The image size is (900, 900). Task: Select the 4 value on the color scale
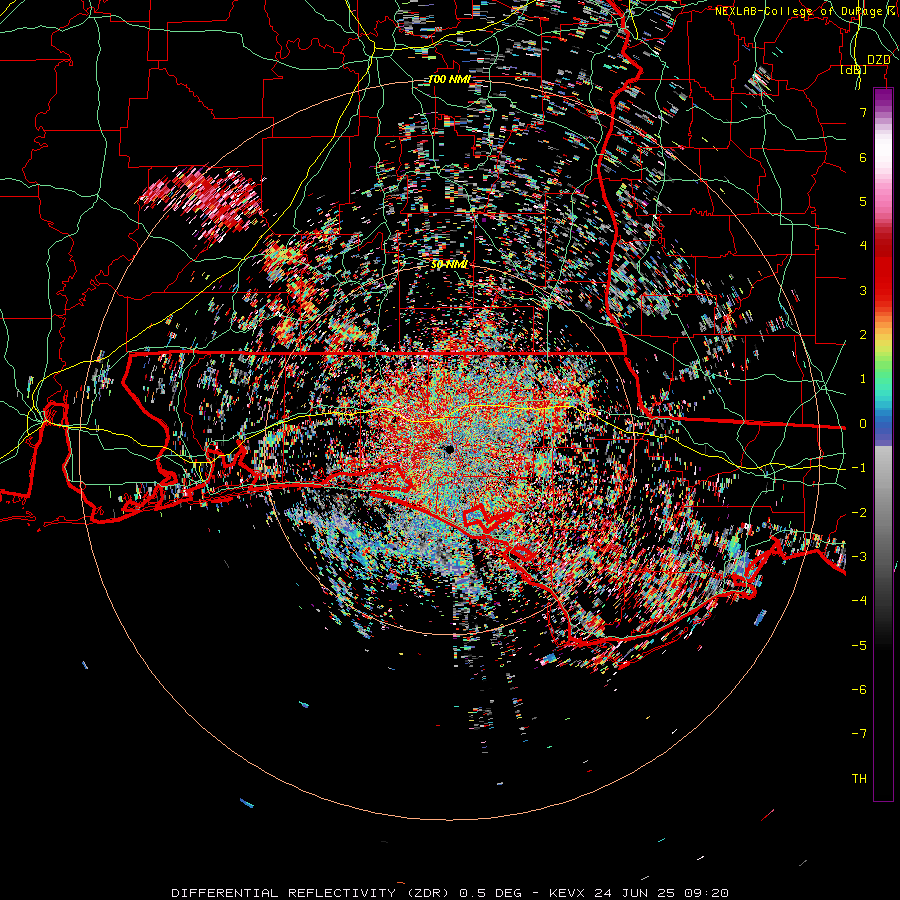pyautogui.click(x=863, y=246)
